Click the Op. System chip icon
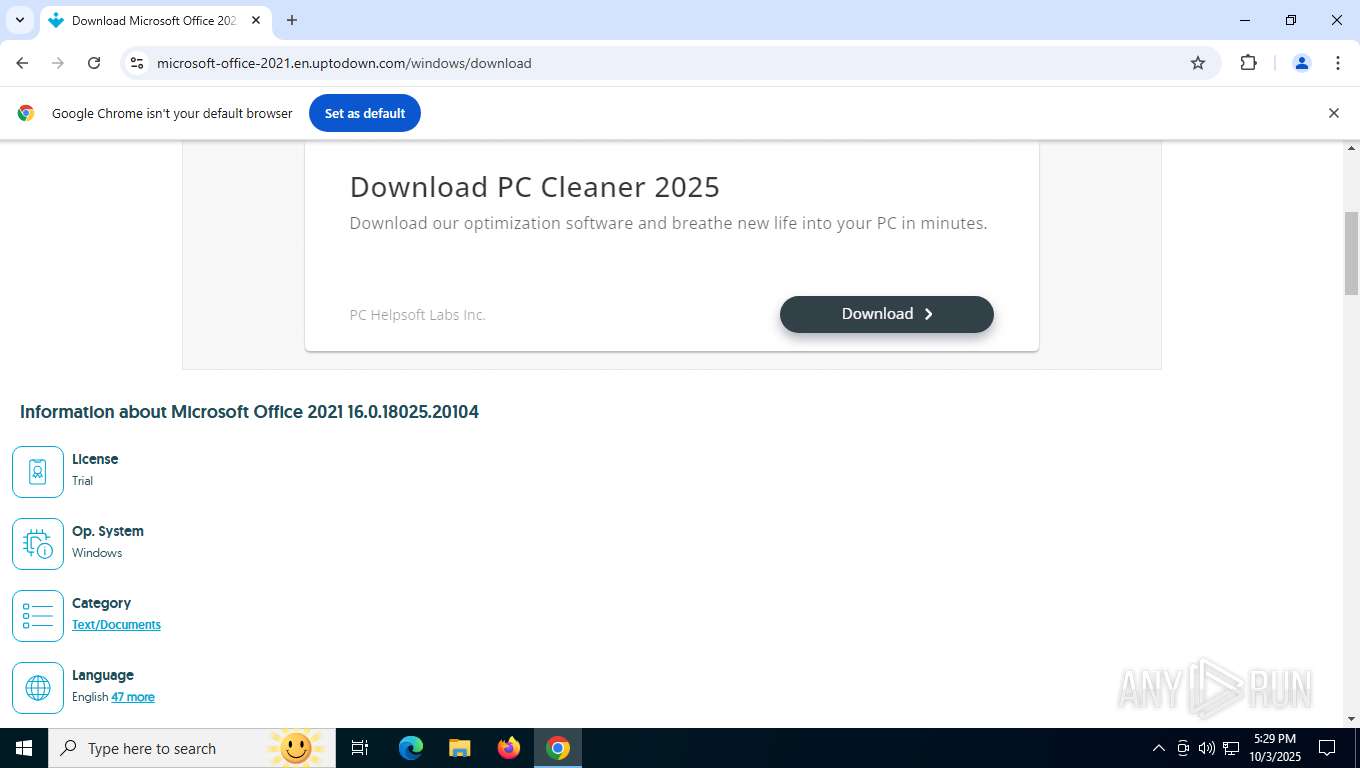 pos(38,544)
